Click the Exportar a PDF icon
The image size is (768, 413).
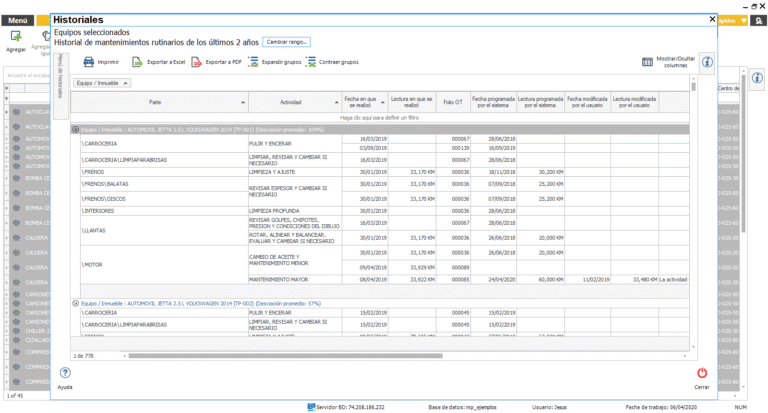(x=195, y=62)
